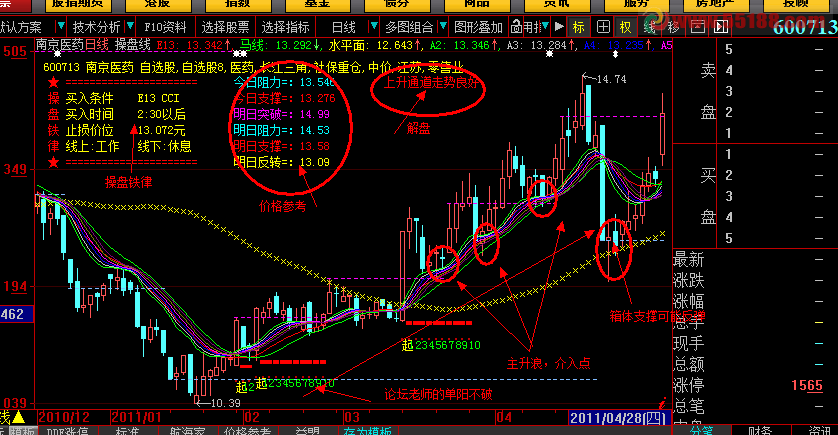Switch to the 财务 bottom tab
This screenshot has width=838, height=435.
pos(759,431)
